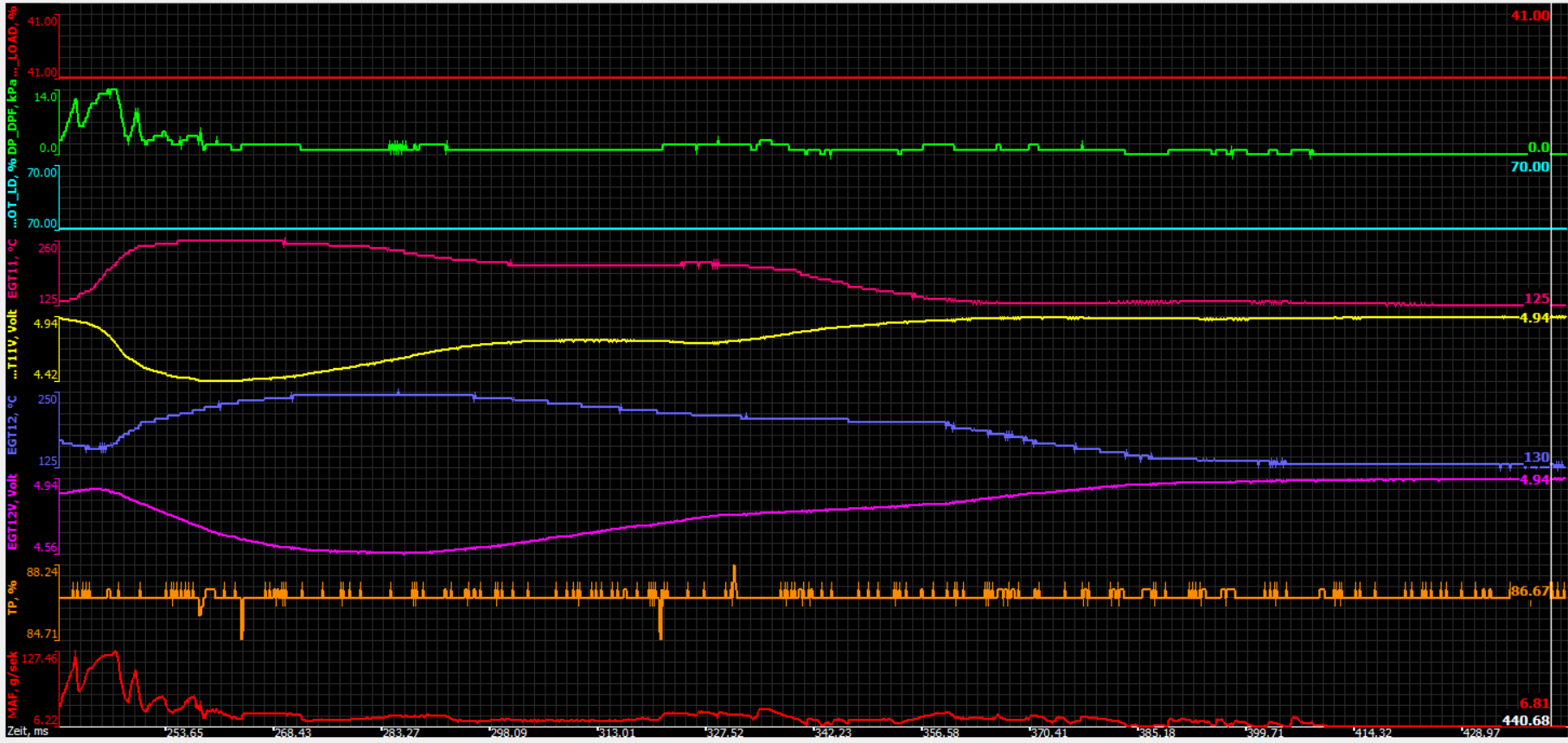This screenshot has height=743, width=1568.
Task: Select the 428.97 tick on time axis
Action: (x=1481, y=733)
